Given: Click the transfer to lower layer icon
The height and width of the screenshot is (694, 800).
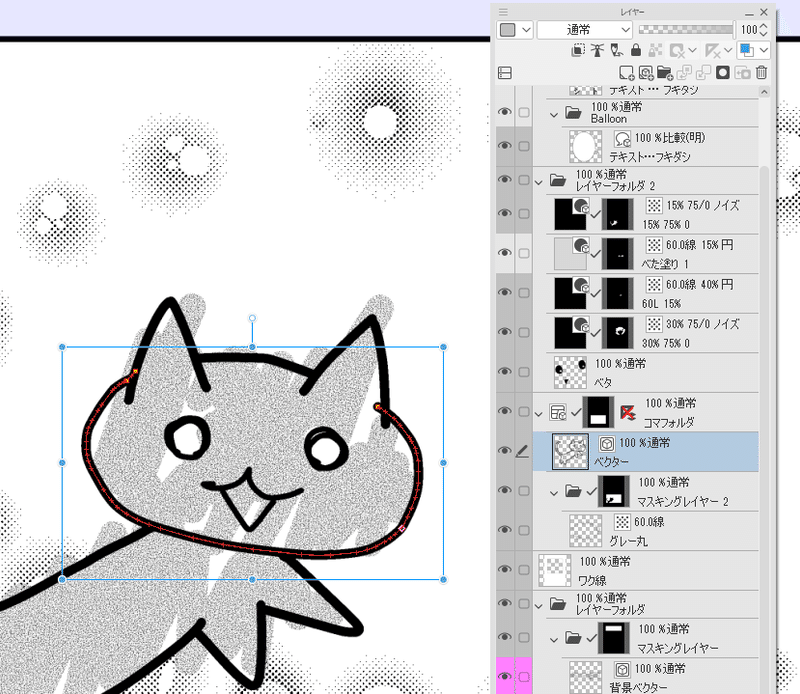Looking at the screenshot, I should (684, 72).
